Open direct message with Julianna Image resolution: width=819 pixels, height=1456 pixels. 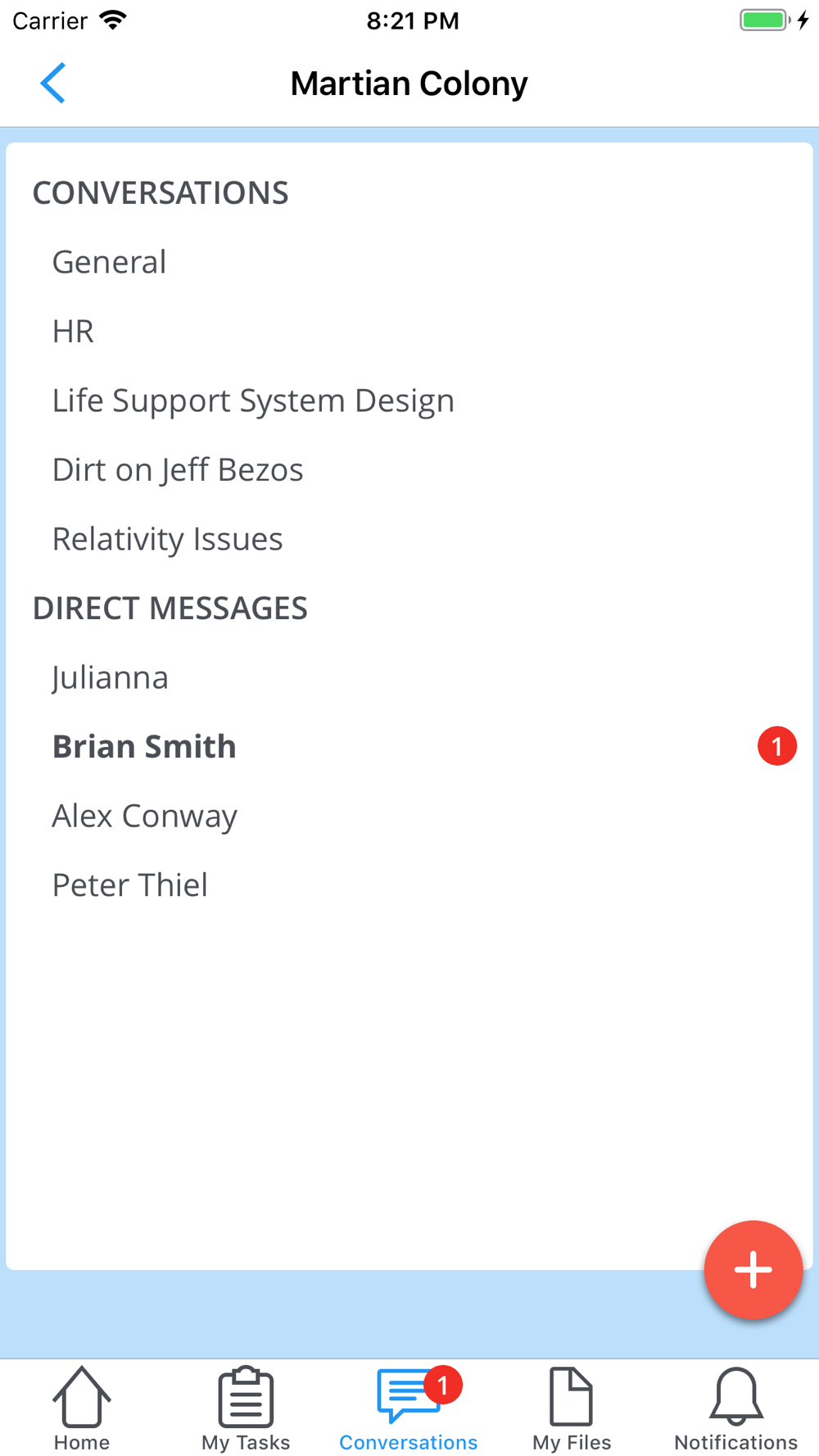[x=111, y=677]
